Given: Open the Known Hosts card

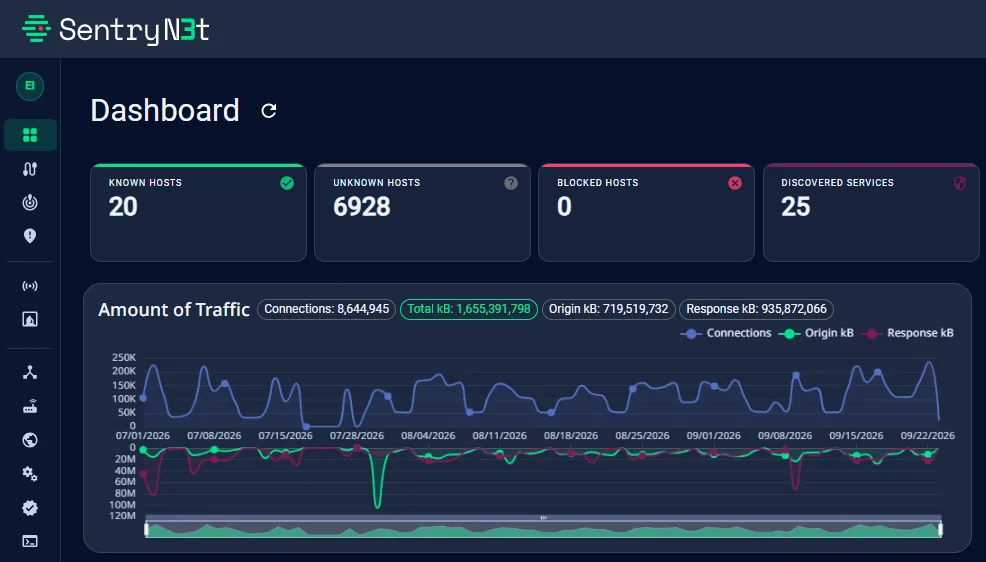Looking at the screenshot, I should (x=198, y=212).
